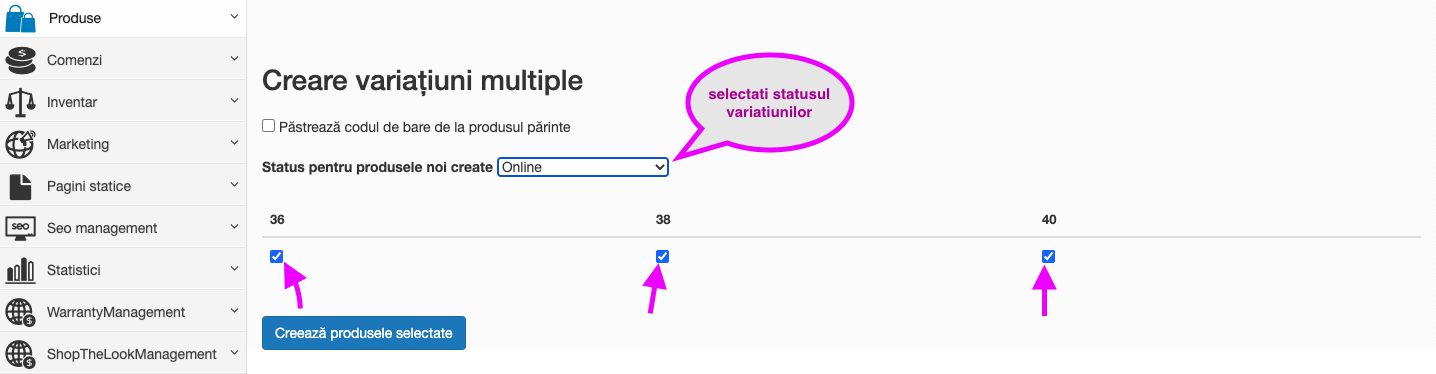Click the Produse shopping bag icon
The width and height of the screenshot is (1436, 374).
(21, 18)
